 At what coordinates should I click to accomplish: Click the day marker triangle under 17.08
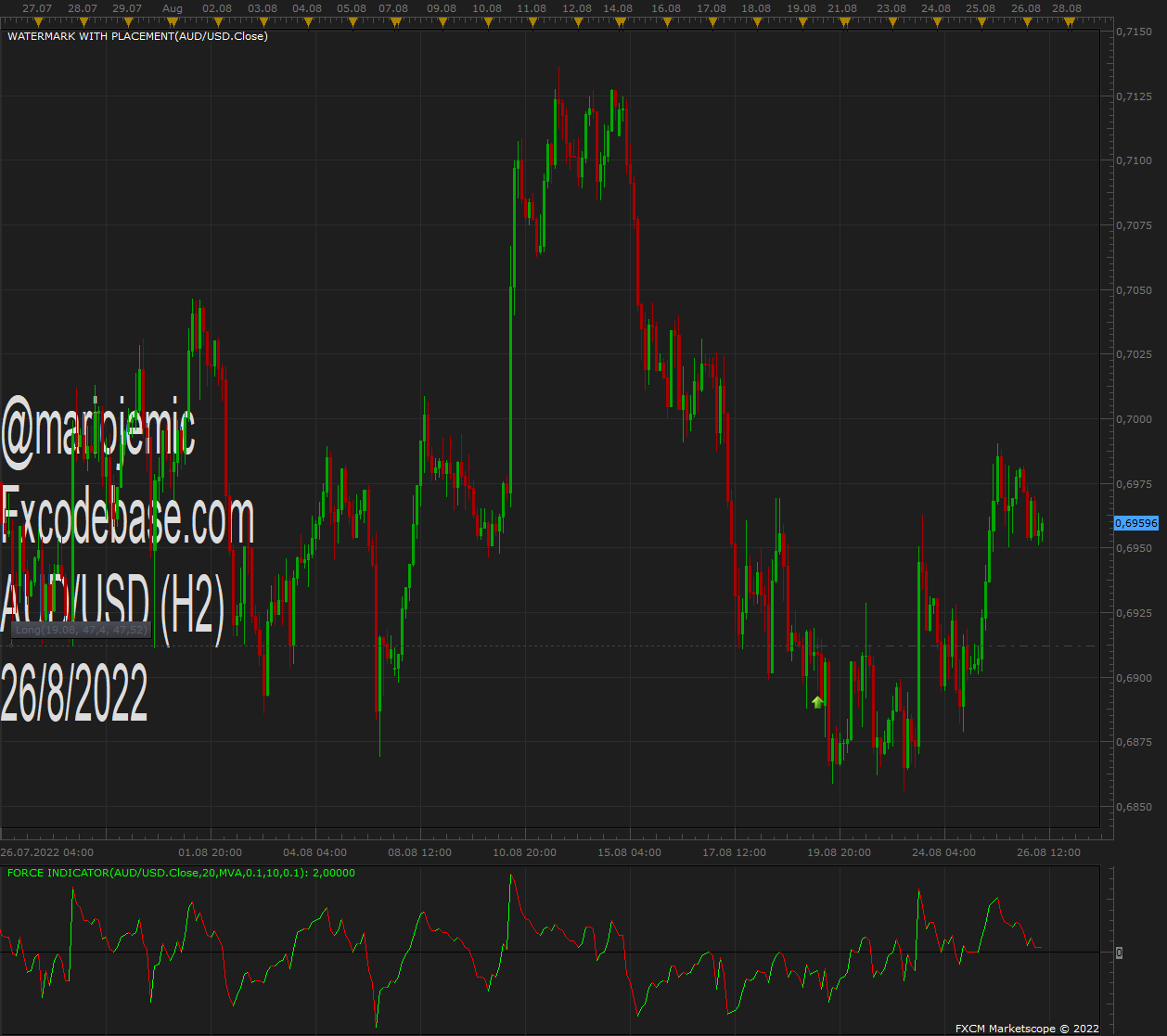712,20
